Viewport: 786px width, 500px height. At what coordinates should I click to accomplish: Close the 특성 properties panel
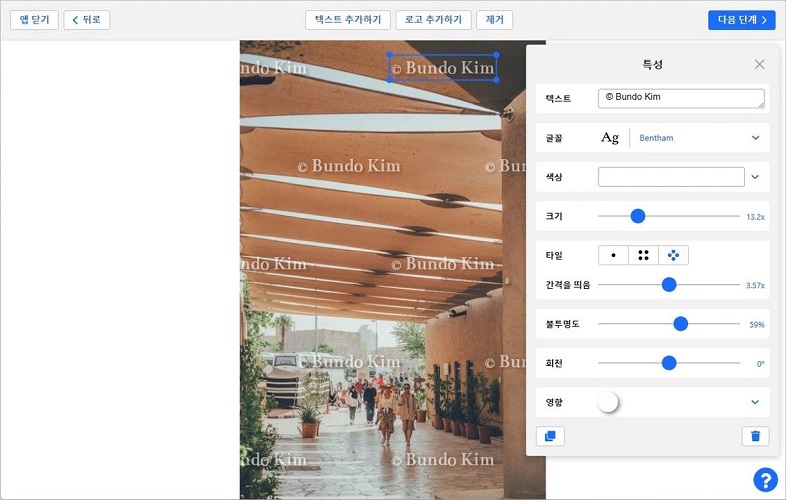click(x=759, y=64)
